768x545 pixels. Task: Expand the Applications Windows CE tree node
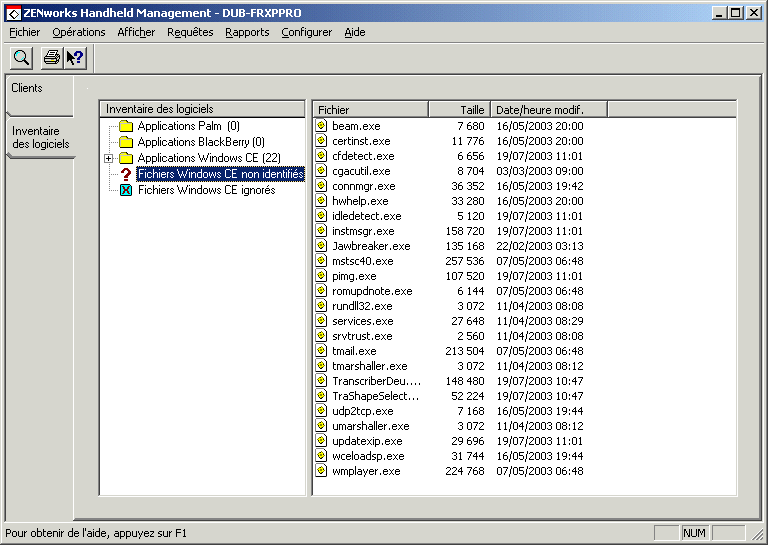(109, 158)
